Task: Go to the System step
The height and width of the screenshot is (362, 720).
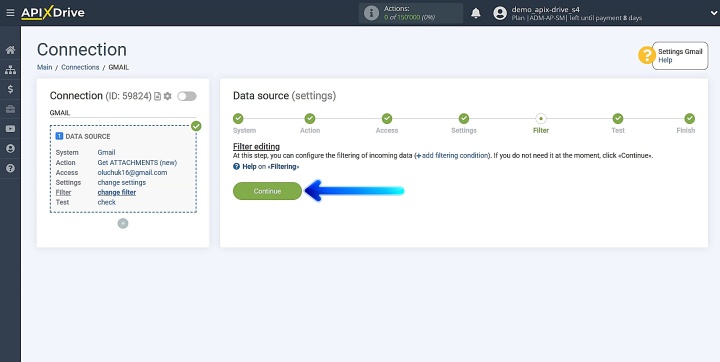Action: 238,119
